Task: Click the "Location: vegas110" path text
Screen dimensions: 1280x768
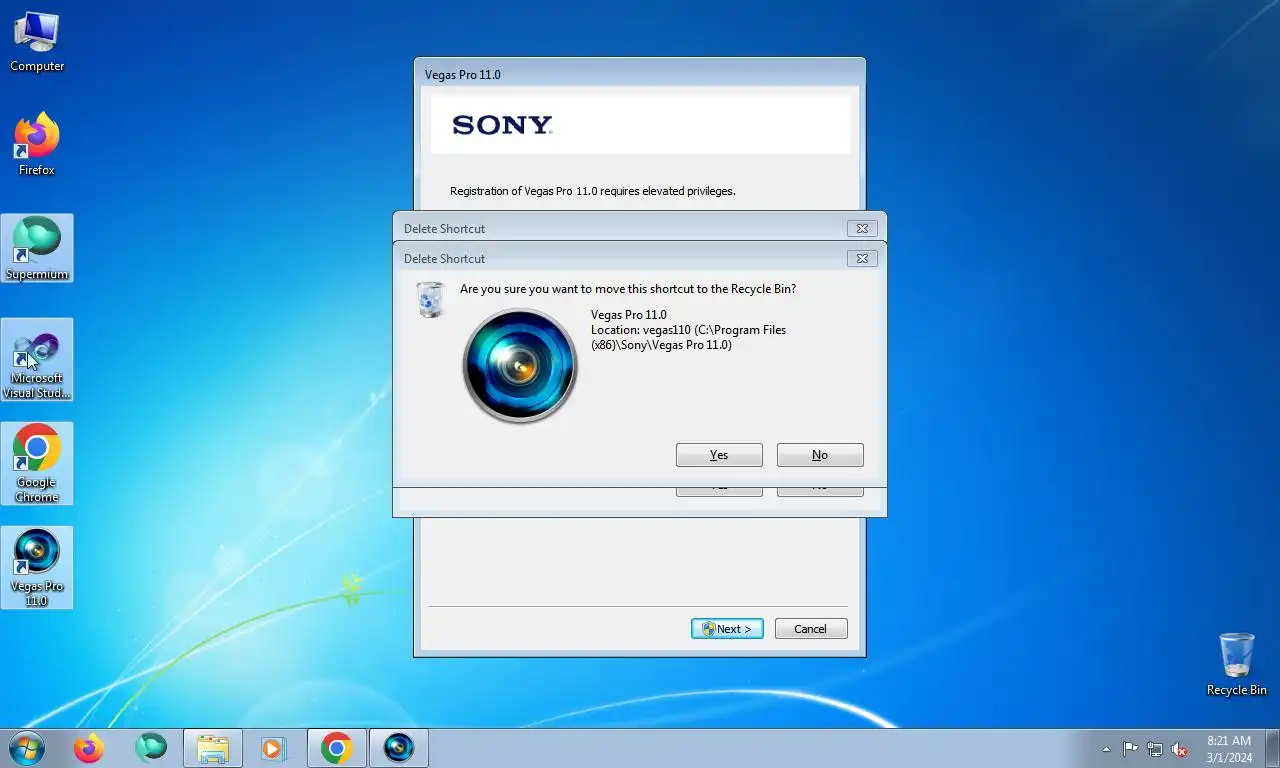Action: tap(688, 337)
